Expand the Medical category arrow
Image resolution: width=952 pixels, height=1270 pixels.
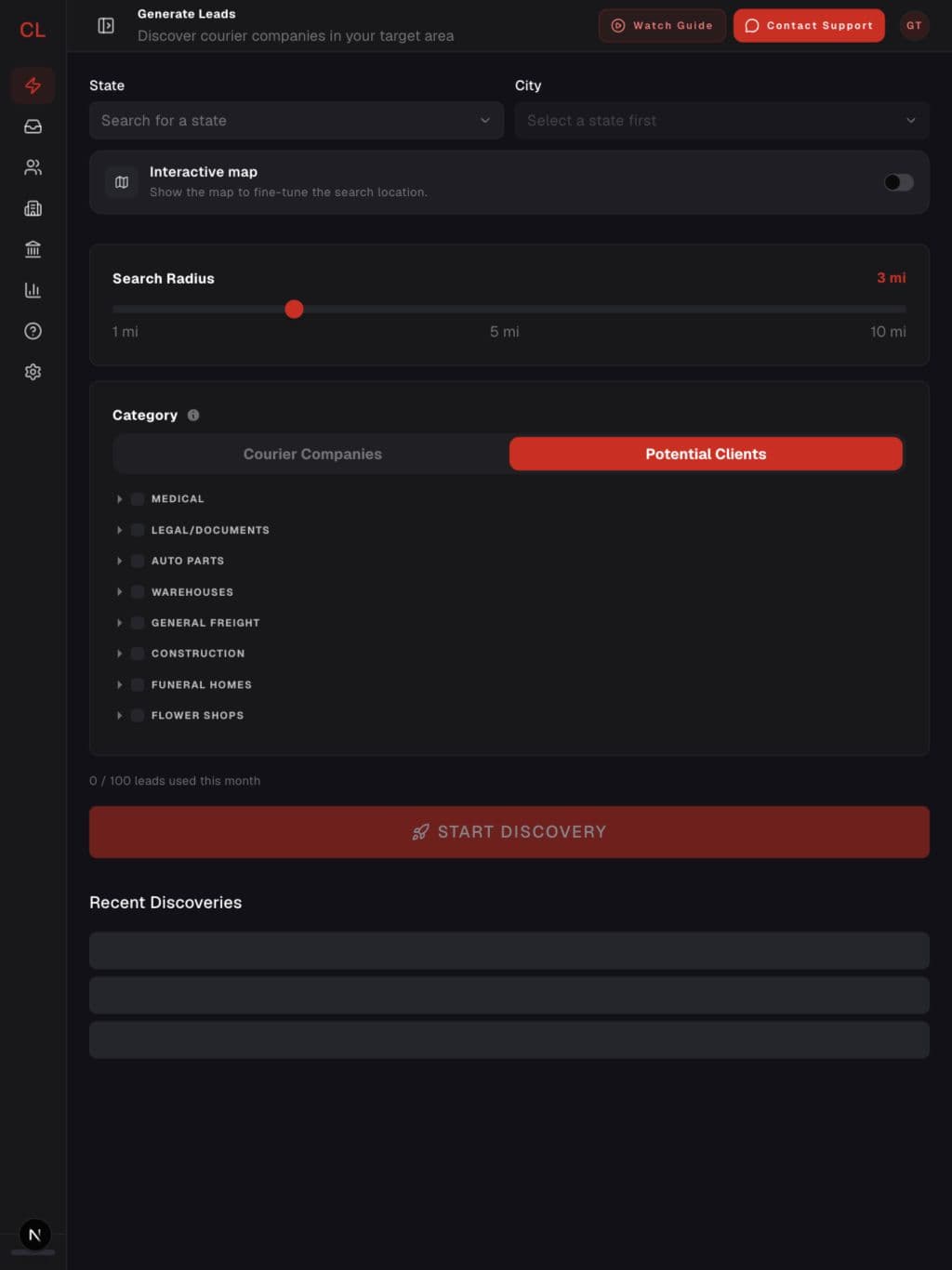(119, 499)
